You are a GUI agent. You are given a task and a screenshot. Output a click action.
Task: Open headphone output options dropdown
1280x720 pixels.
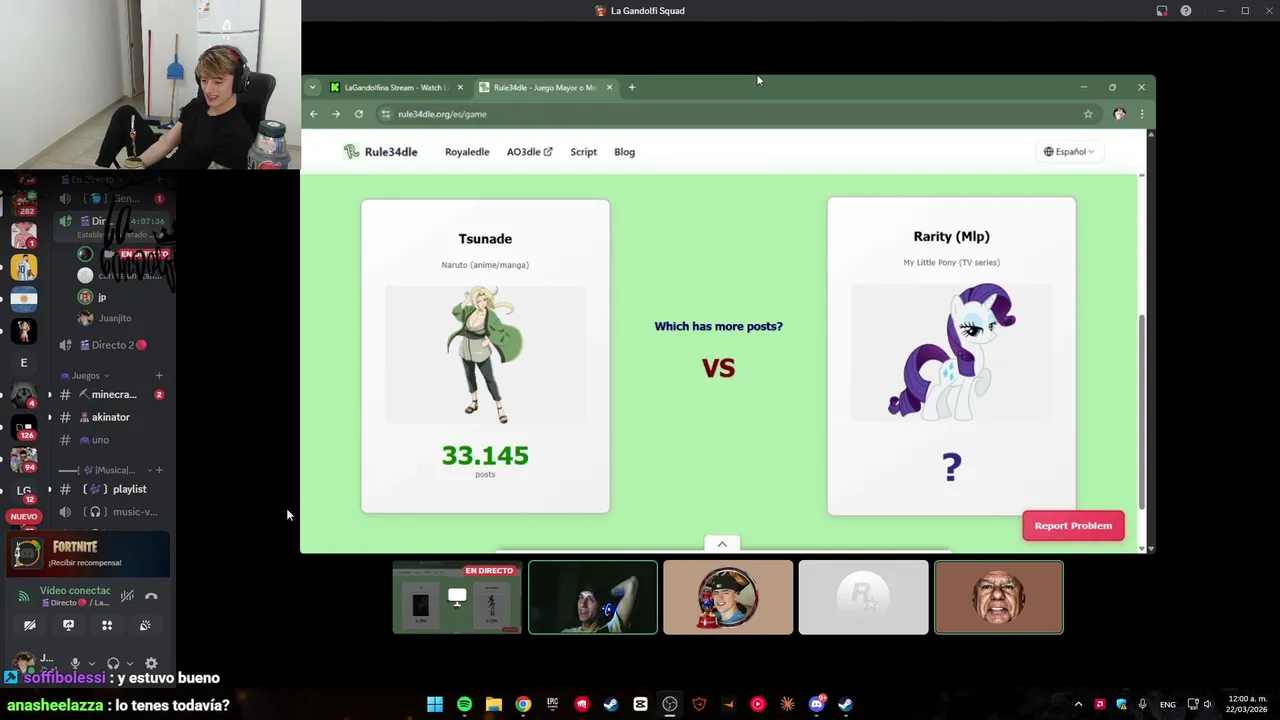point(130,663)
